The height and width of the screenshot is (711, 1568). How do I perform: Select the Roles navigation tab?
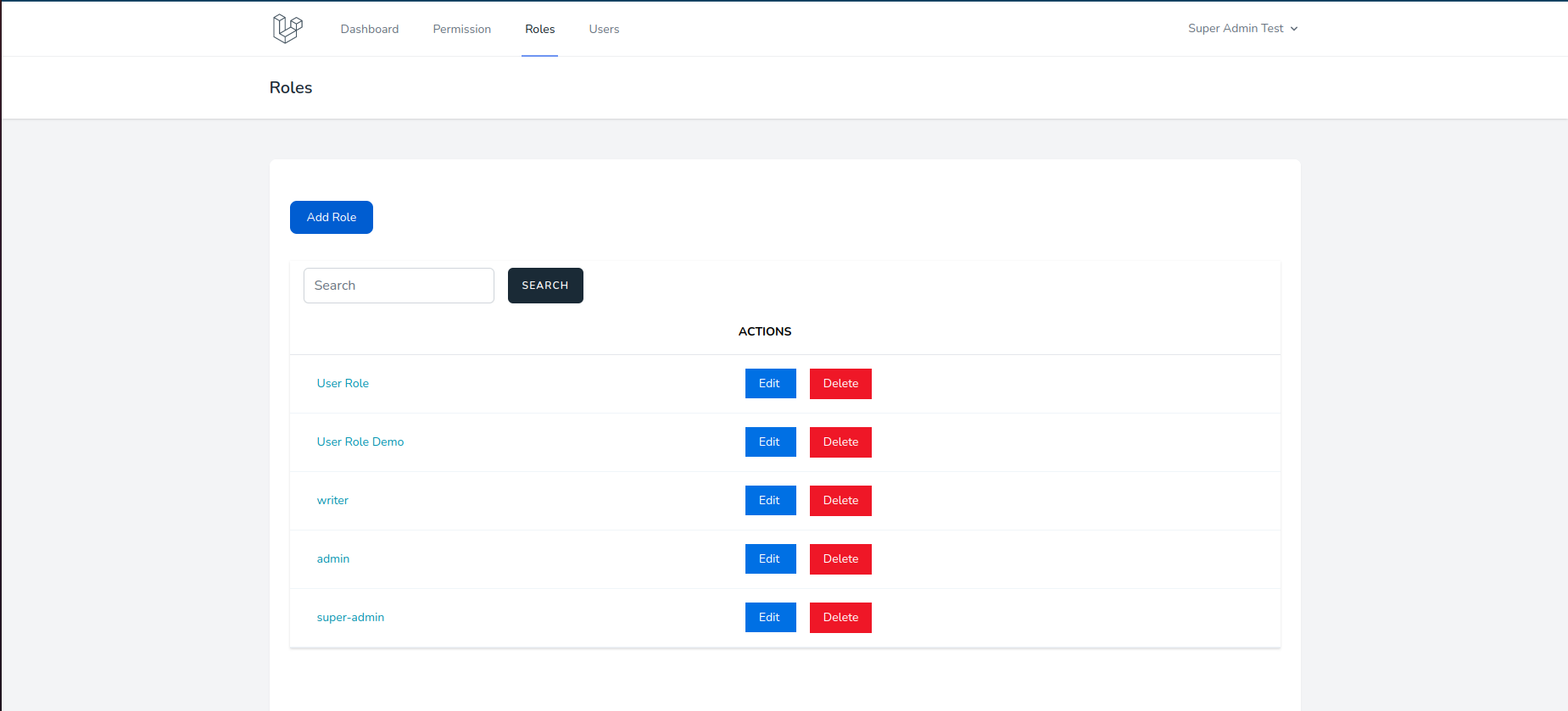point(539,30)
